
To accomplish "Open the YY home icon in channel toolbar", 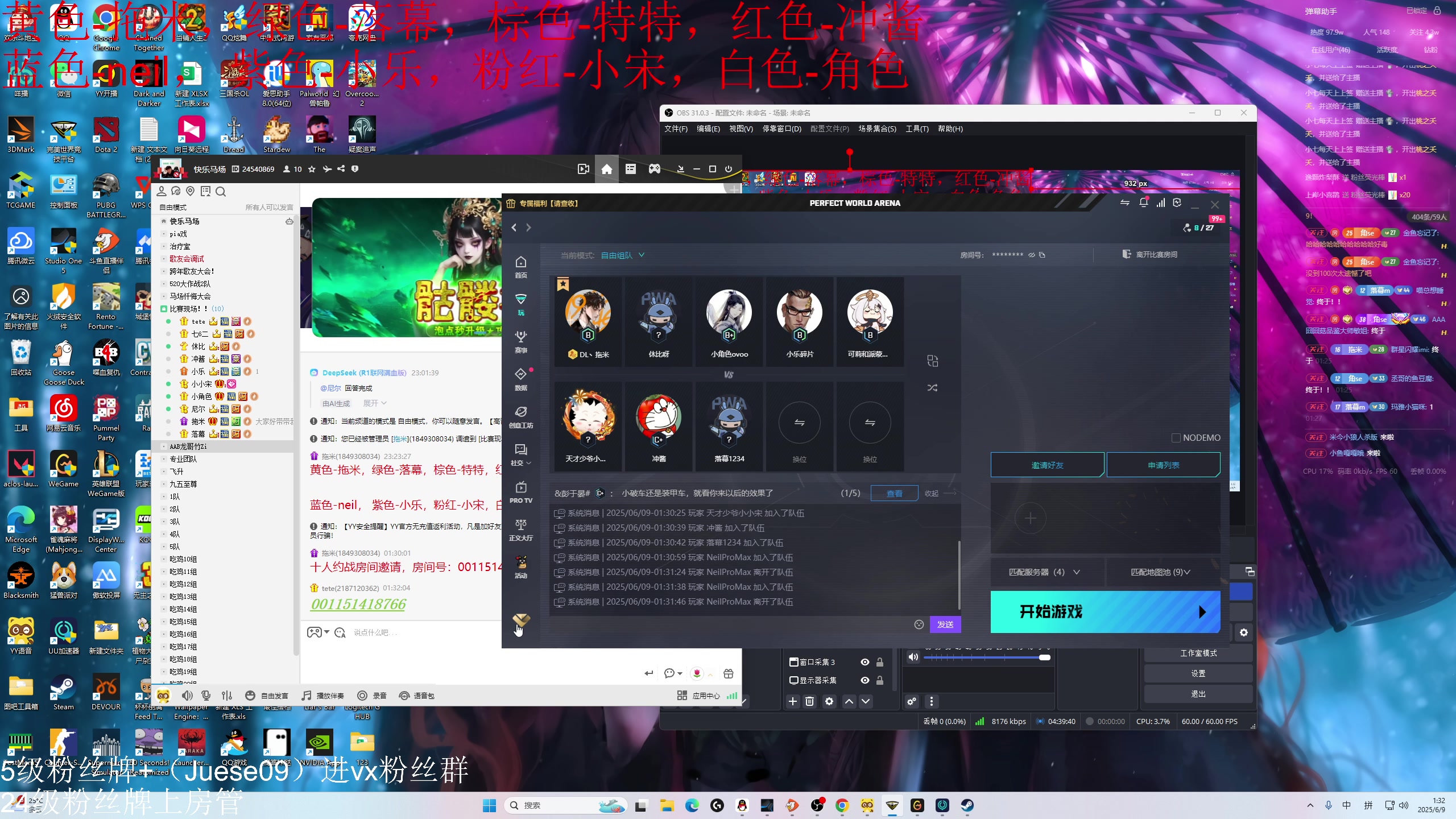I will tap(606, 169).
